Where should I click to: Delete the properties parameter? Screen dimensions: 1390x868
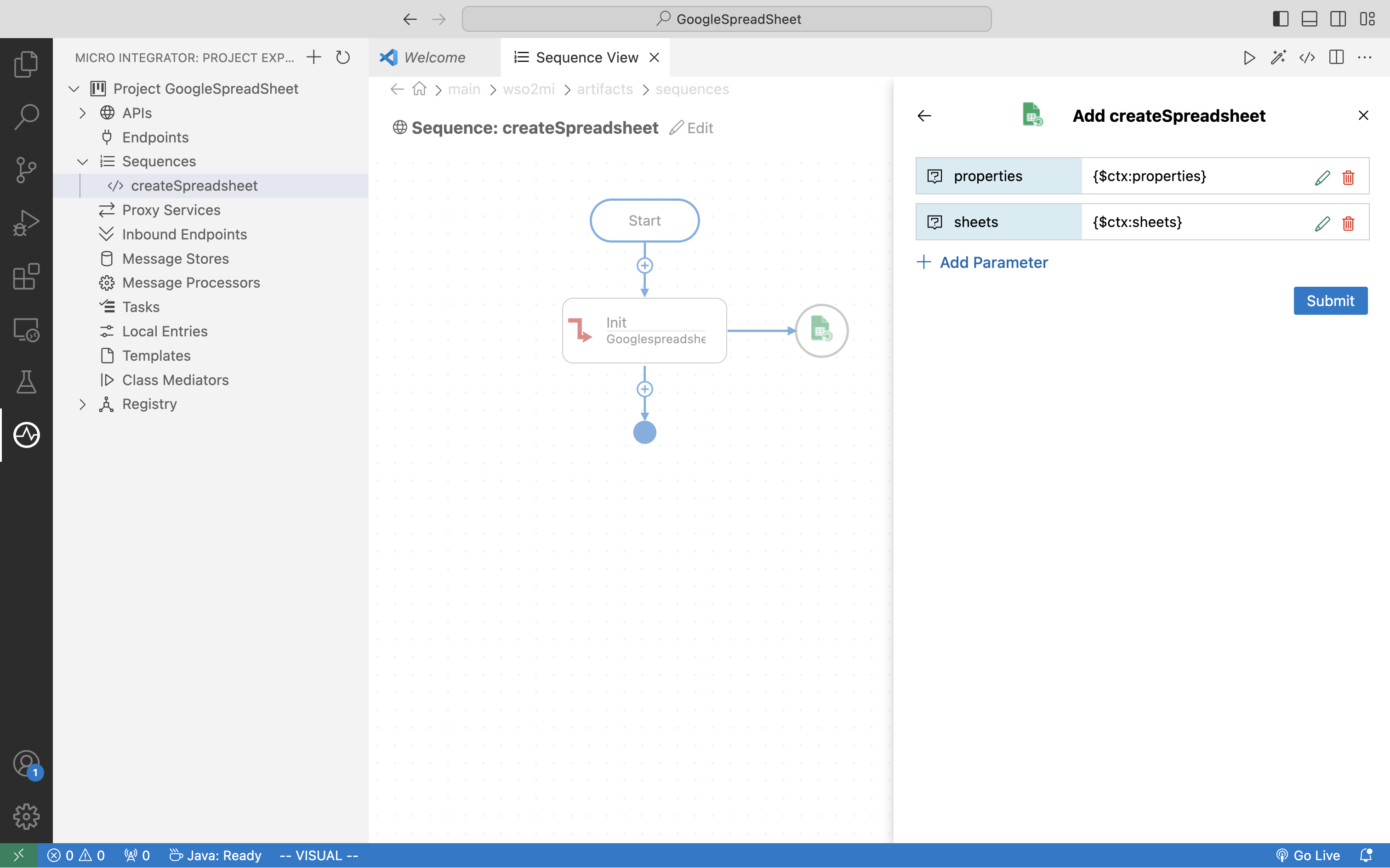click(x=1348, y=177)
